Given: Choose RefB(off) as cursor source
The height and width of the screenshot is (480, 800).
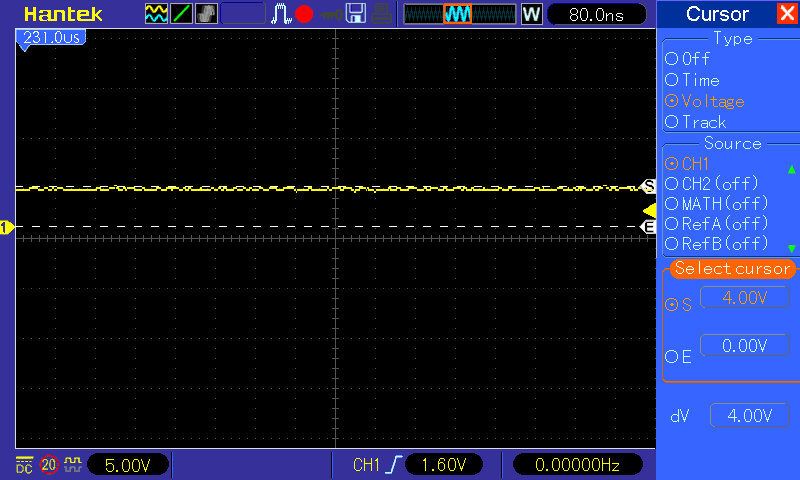Looking at the screenshot, I should 716,244.
